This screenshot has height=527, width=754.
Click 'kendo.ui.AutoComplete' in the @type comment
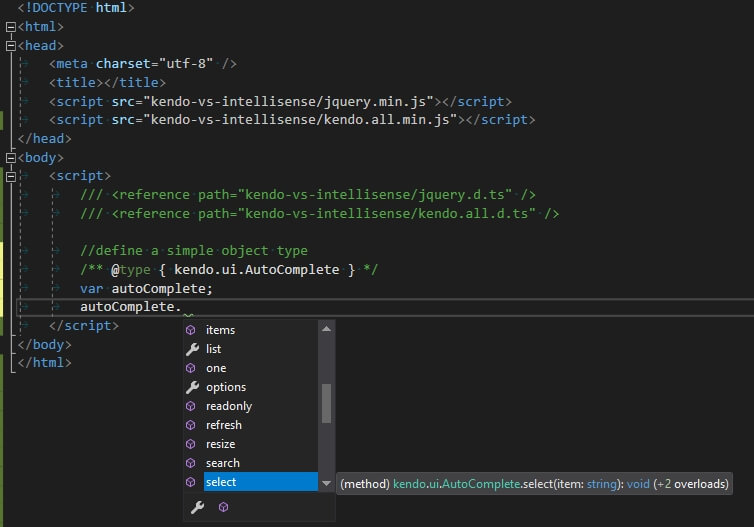pyautogui.click(x=256, y=270)
